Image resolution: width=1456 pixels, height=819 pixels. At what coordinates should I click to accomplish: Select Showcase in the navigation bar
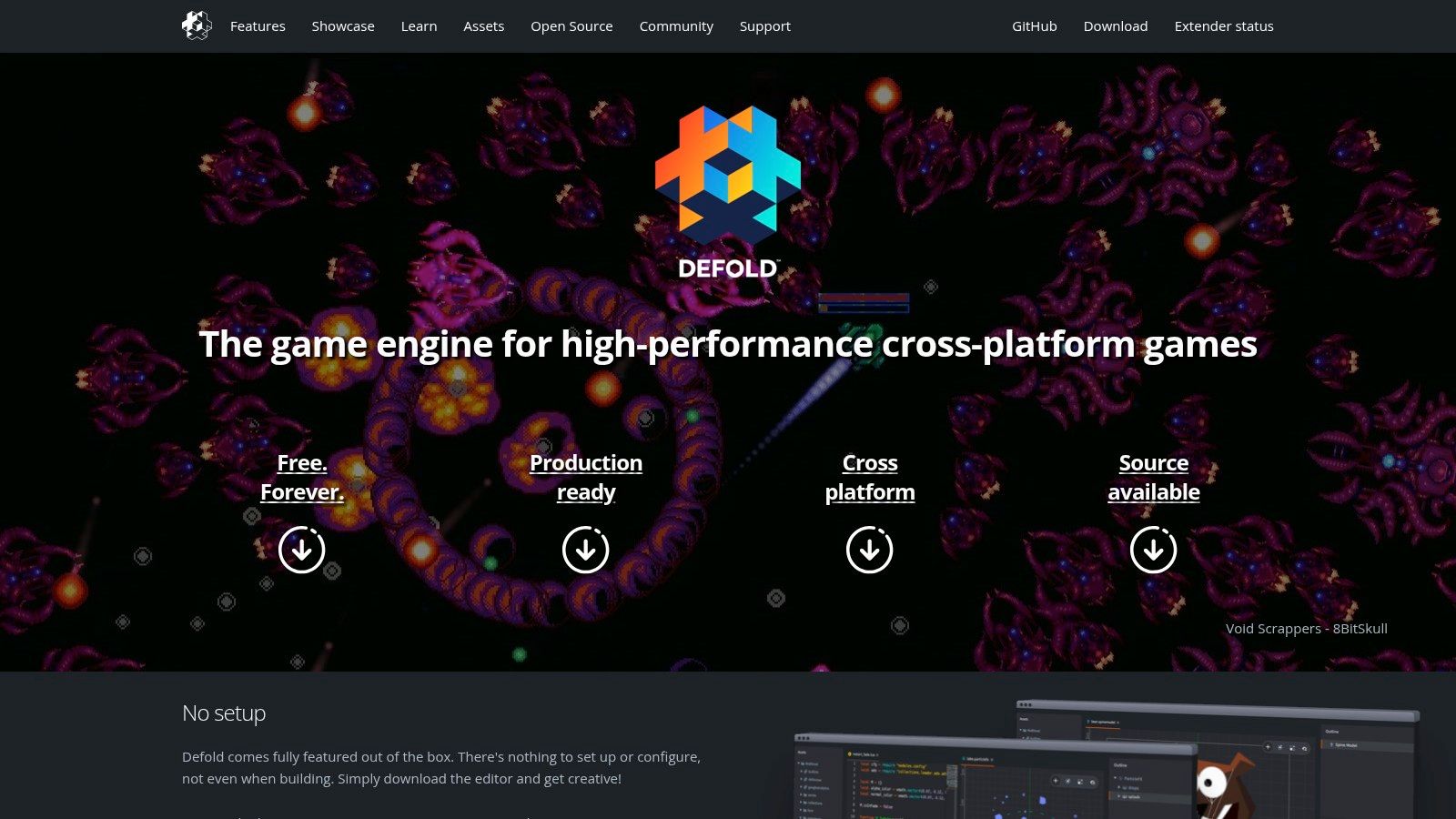coord(343,26)
